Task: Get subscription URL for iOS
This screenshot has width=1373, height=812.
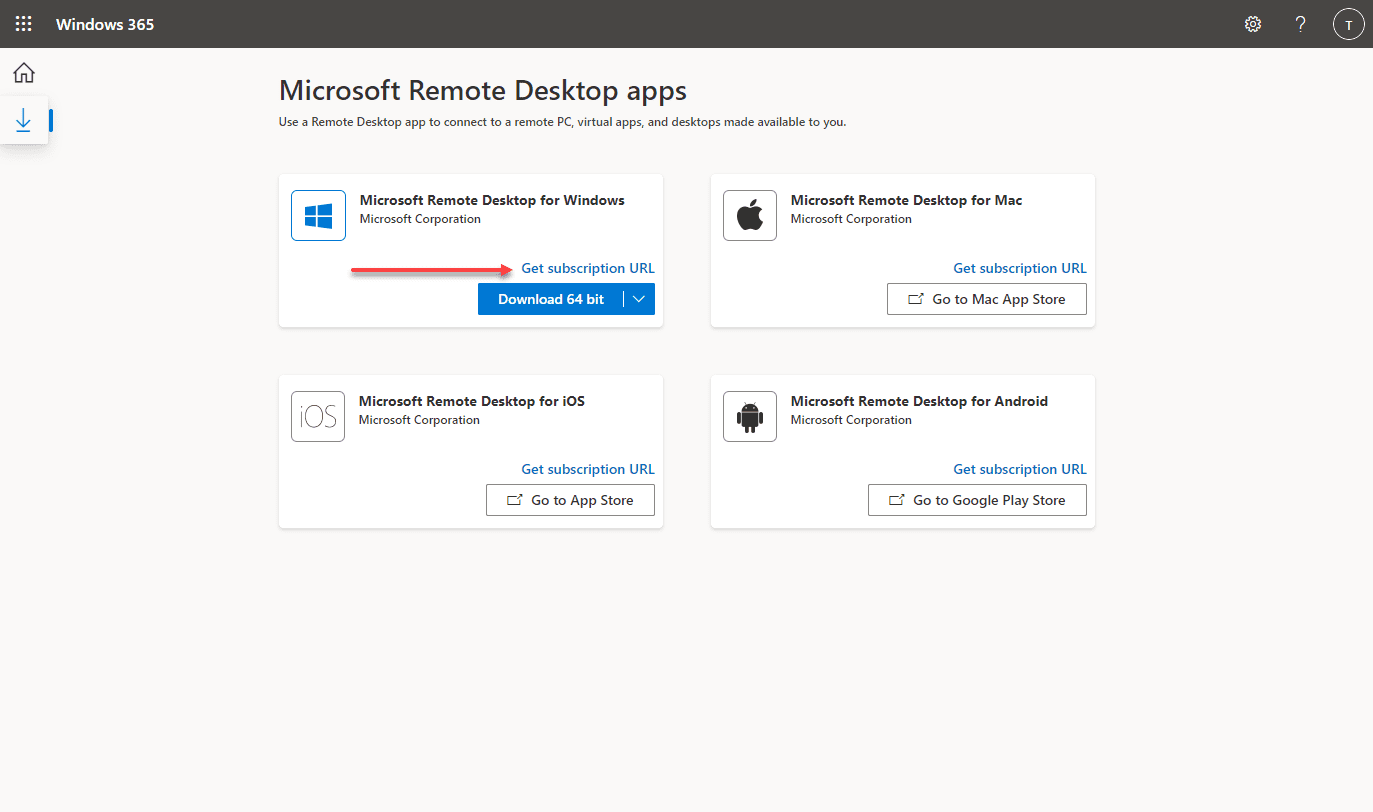Action: [587, 468]
